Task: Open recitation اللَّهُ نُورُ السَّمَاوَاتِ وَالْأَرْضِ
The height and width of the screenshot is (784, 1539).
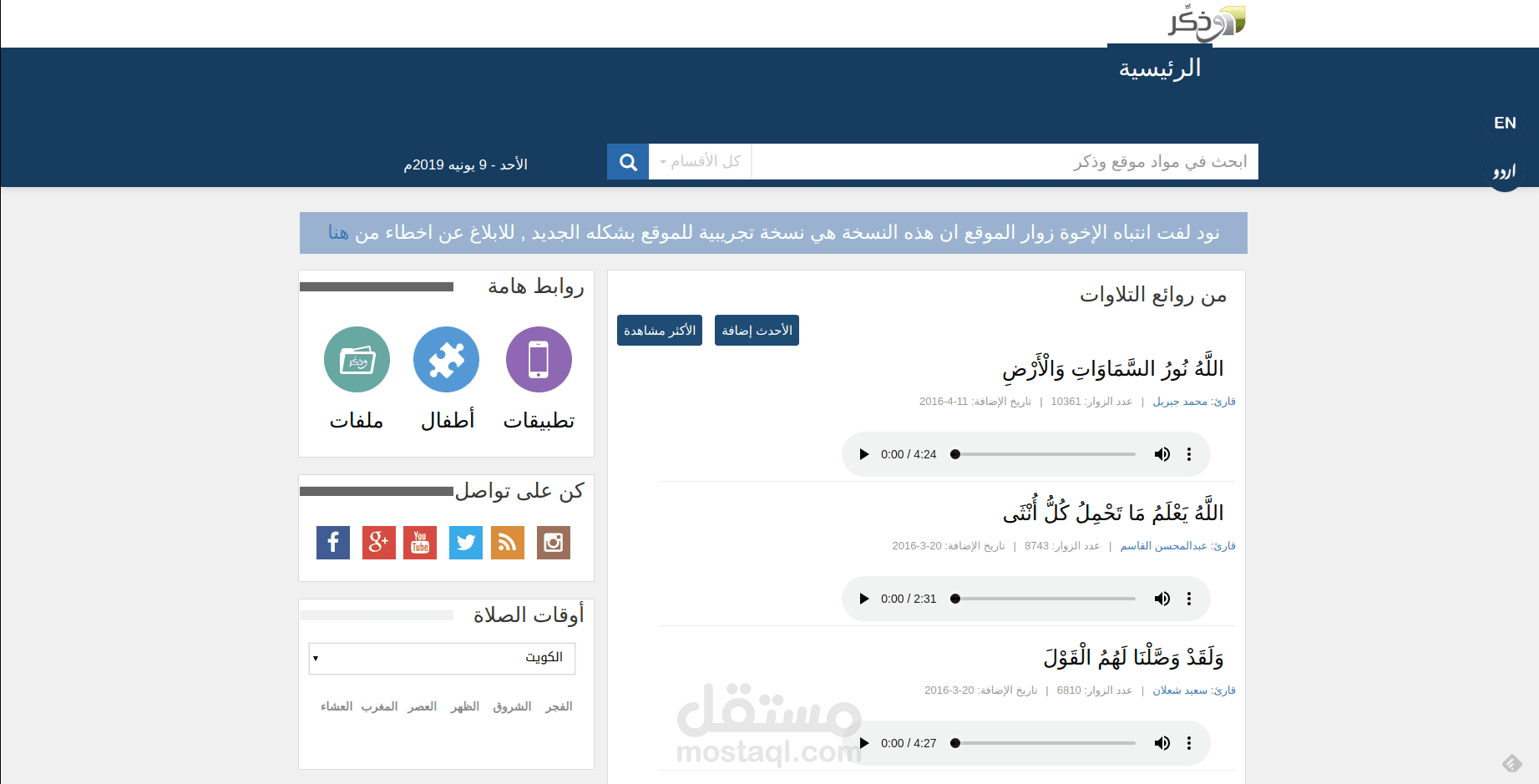Action: click(x=1113, y=368)
